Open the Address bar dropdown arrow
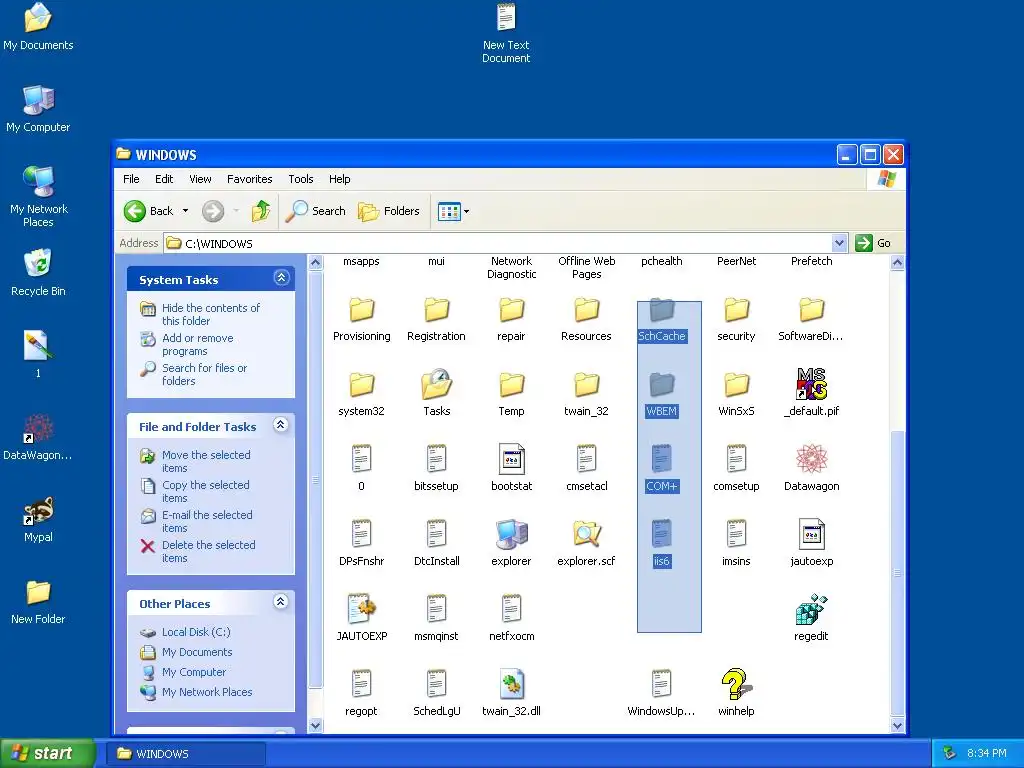Viewport: 1024px width, 768px height. point(840,244)
